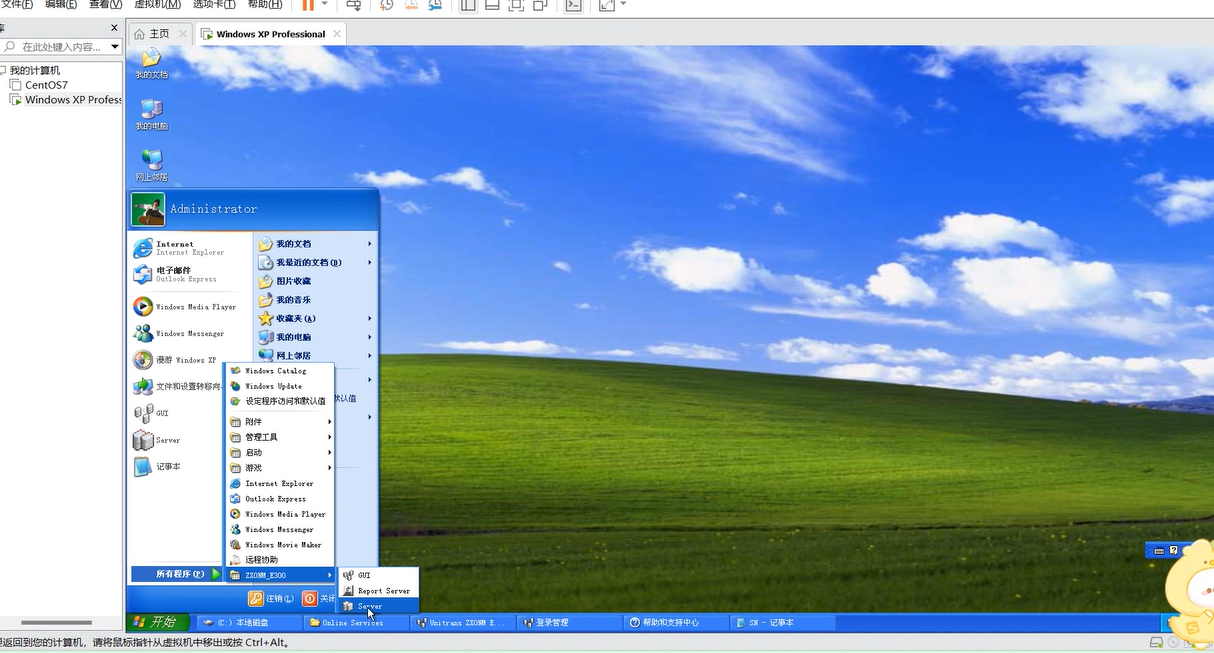Expand the 管理工具 programs folder
Viewport: 1214px width, 653px height.
pos(279,437)
